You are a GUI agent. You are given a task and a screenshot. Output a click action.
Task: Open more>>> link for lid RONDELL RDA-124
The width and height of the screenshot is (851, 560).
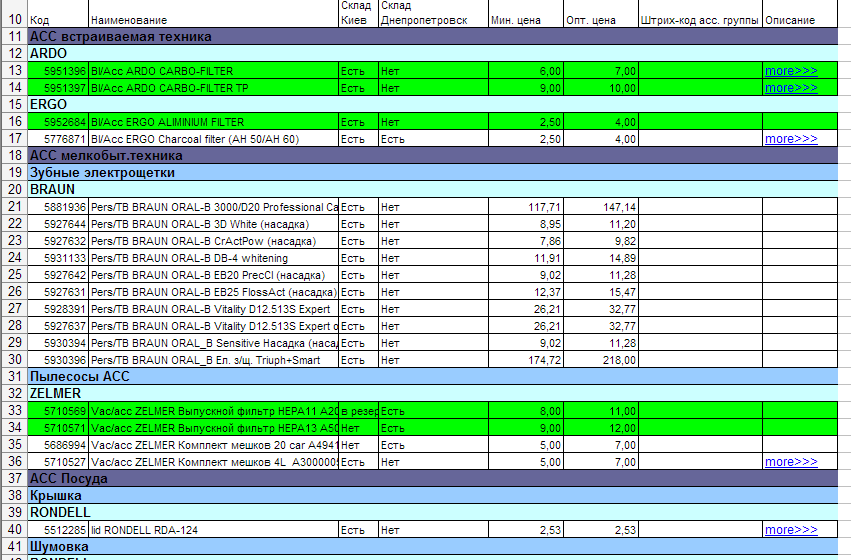click(791, 530)
